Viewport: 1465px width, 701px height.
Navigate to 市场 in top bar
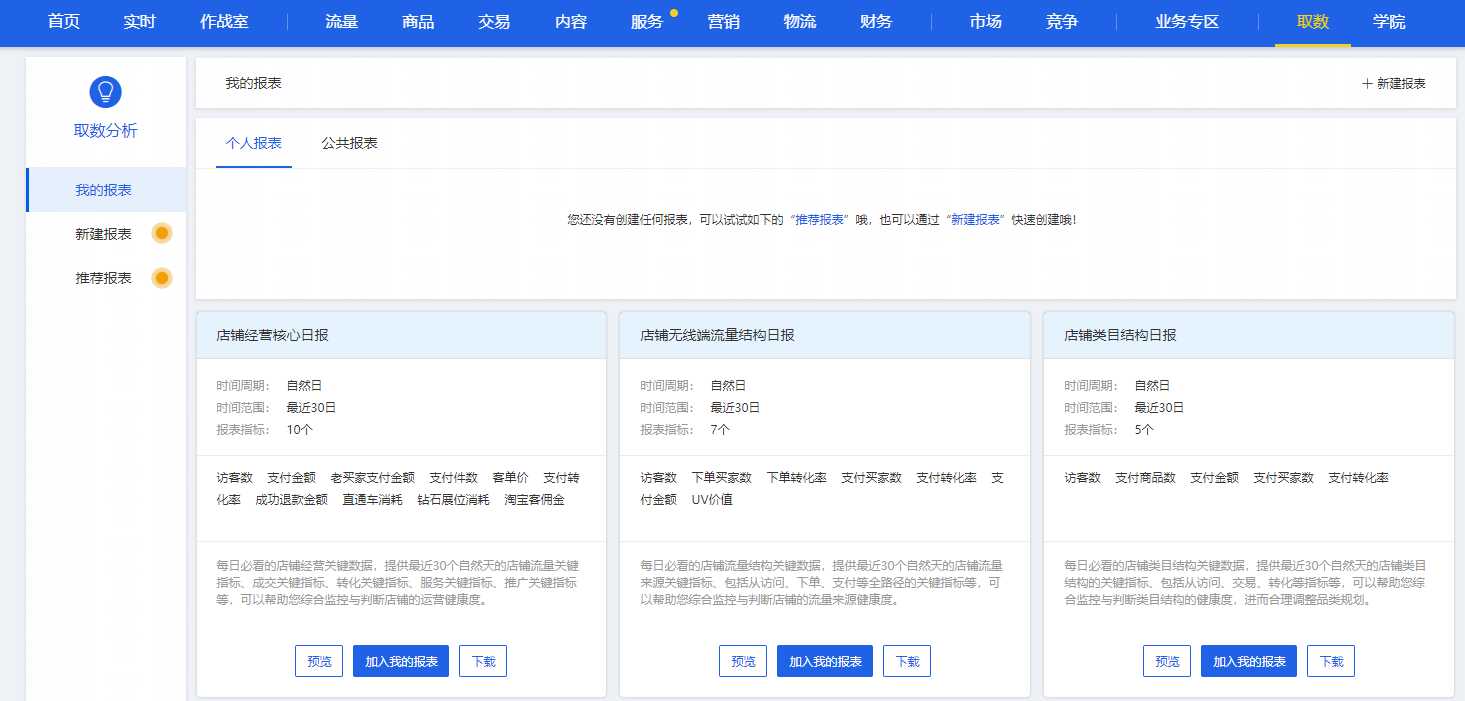click(986, 22)
